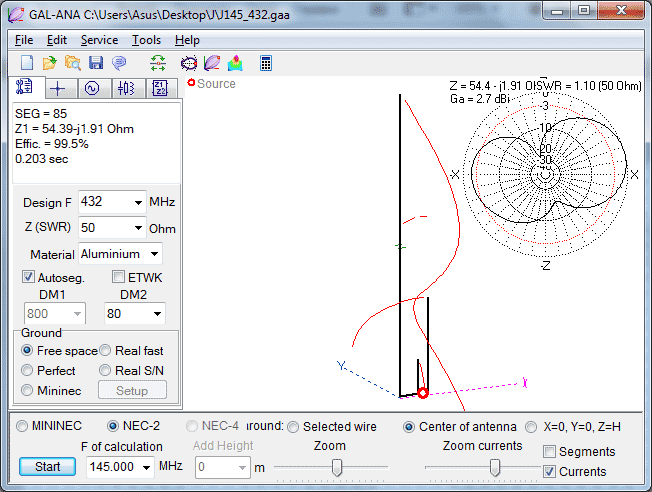Image resolution: width=652 pixels, height=492 pixels.
Task: Open the calculator toolbar icon
Action: (266, 63)
